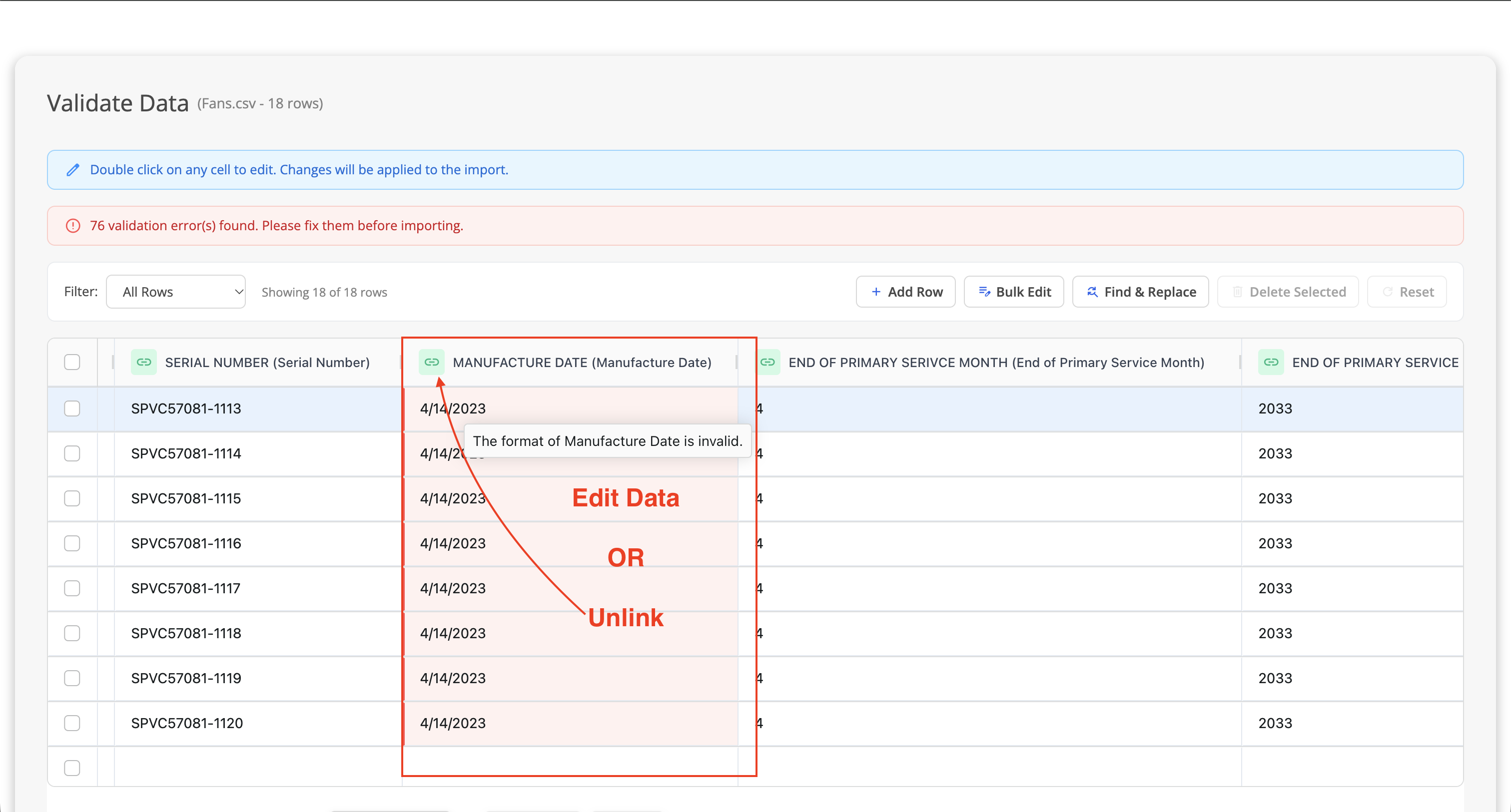Screen dimensions: 1511x812
Task: Select the checkbox for SPVC57081-1118
Action: [x=72, y=633]
